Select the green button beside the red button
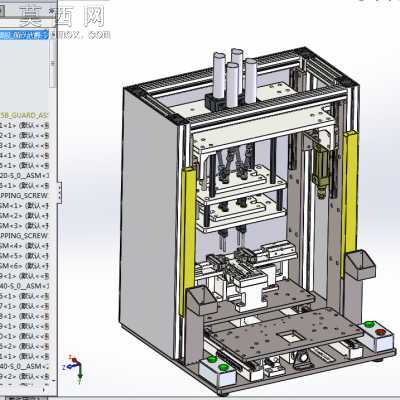 [369, 324]
